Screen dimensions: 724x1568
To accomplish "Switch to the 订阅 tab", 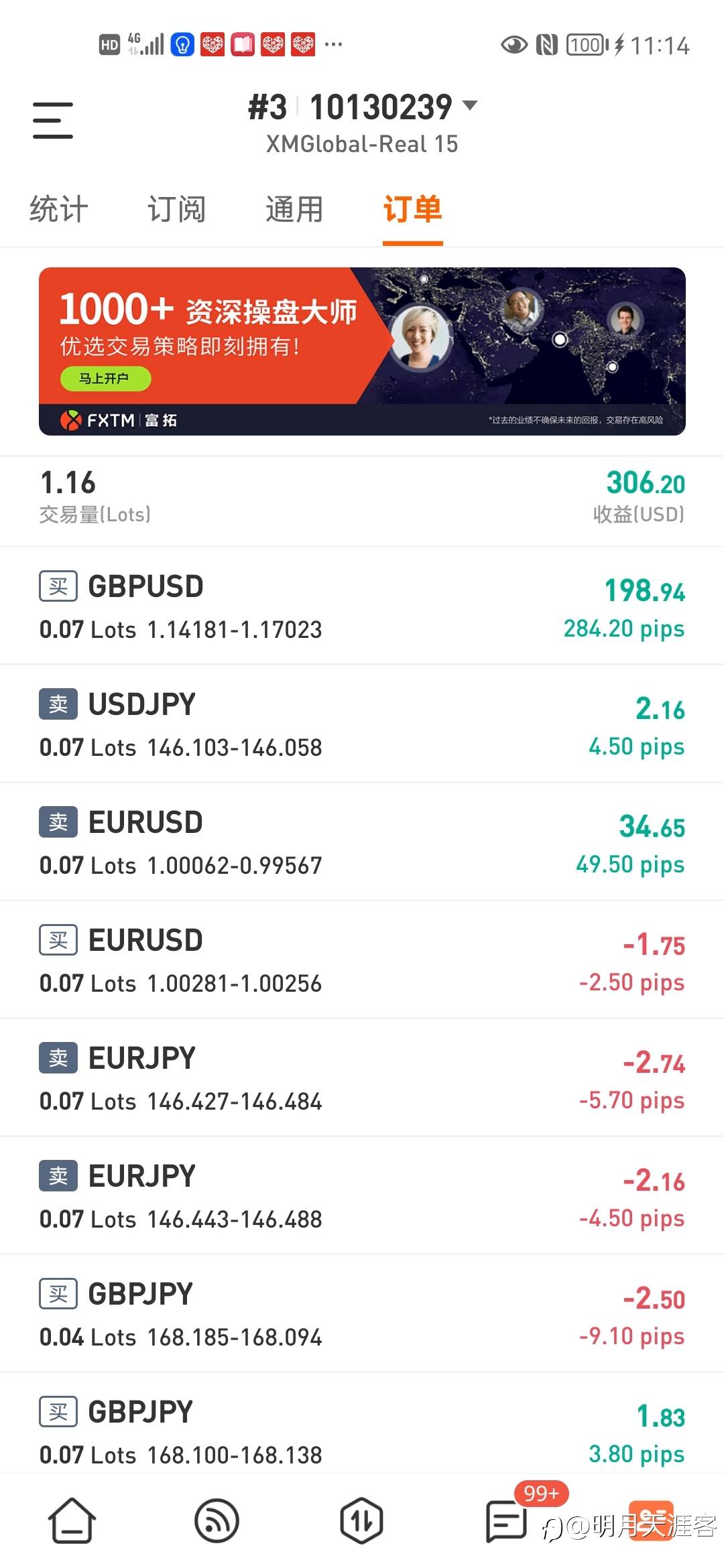I will pos(176,209).
